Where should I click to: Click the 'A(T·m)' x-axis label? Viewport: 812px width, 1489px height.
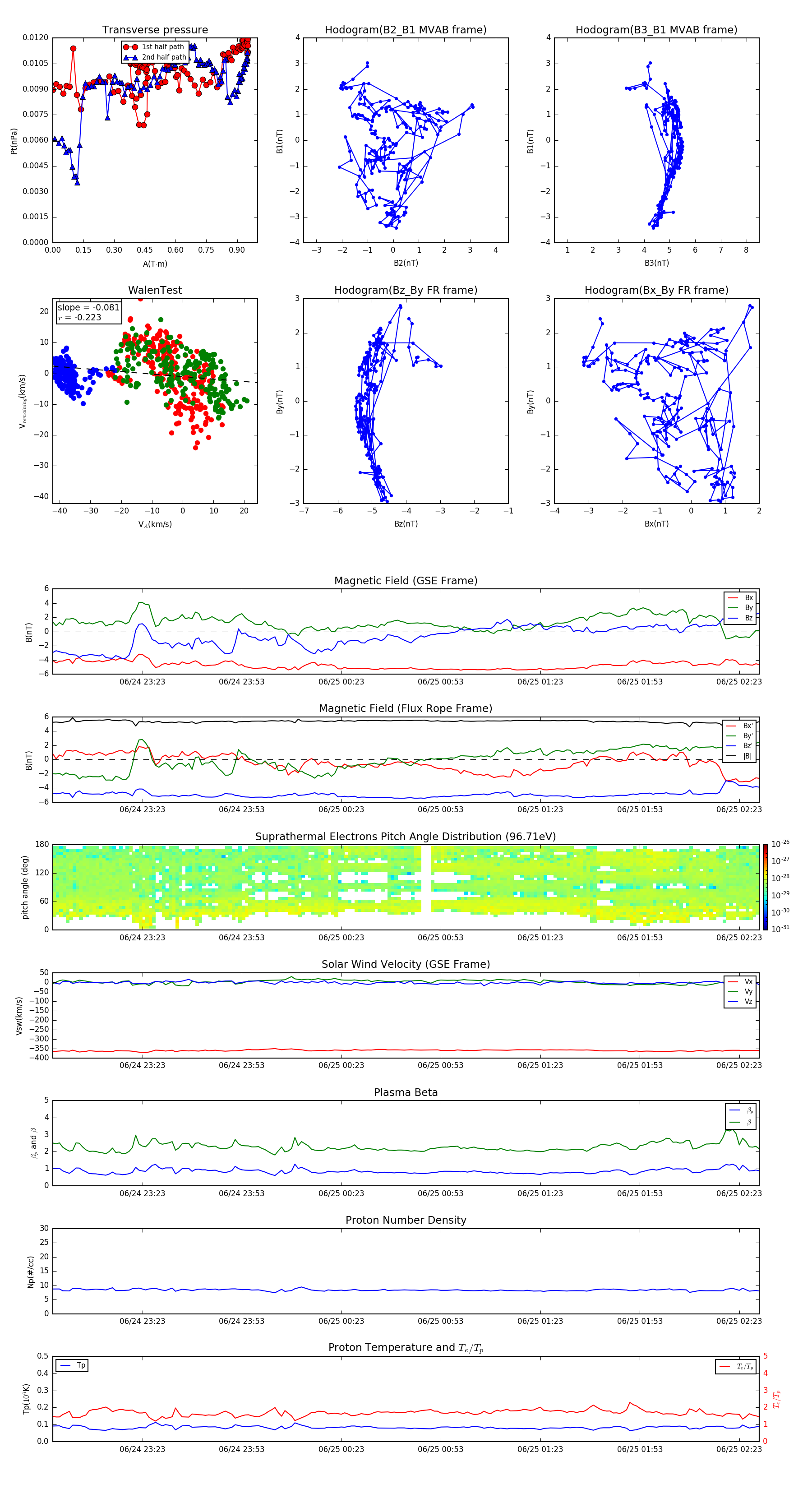coord(155,264)
